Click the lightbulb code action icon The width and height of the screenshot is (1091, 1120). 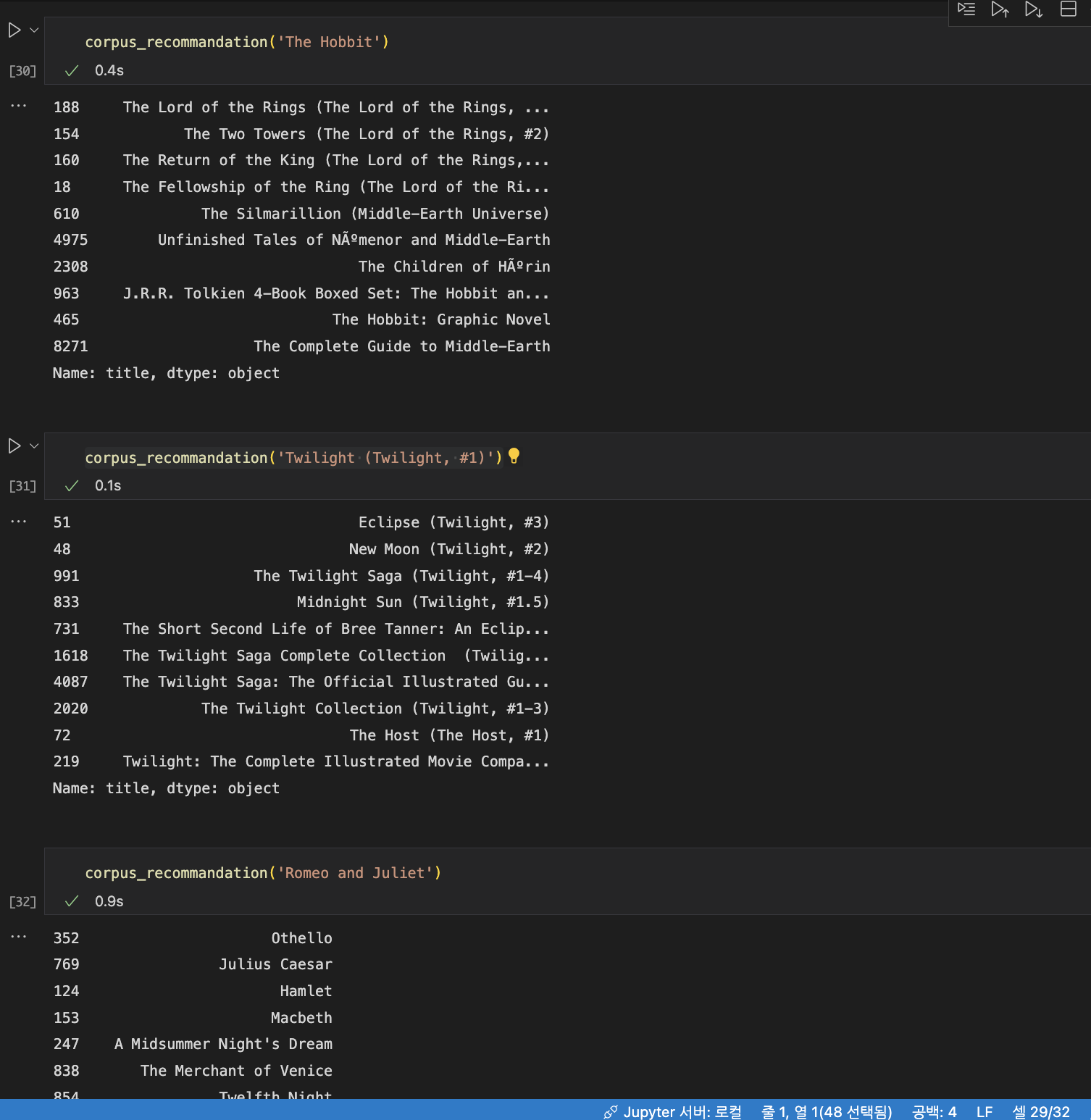click(514, 456)
